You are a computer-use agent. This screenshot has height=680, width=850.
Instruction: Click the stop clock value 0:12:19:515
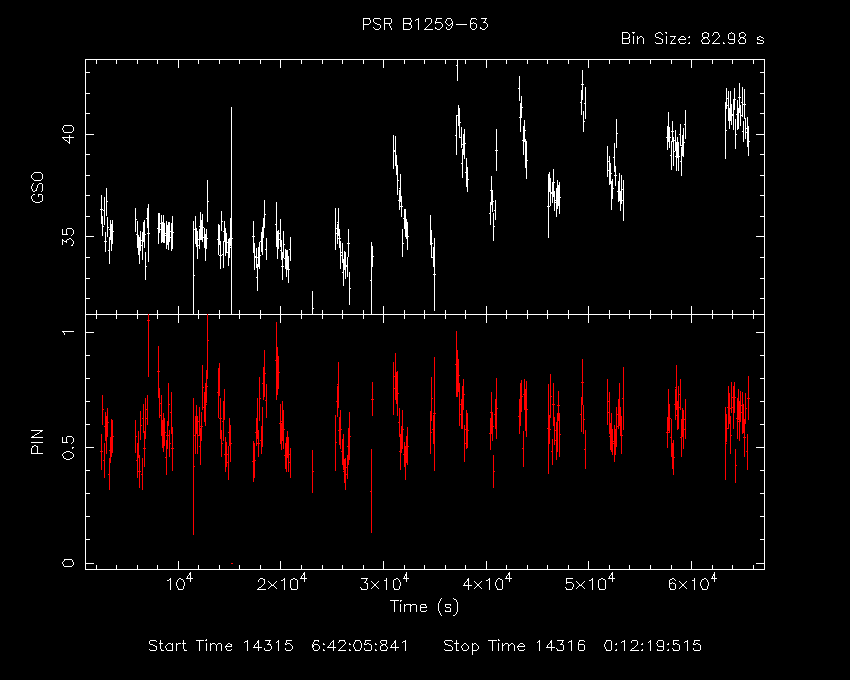click(x=653, y=646)
